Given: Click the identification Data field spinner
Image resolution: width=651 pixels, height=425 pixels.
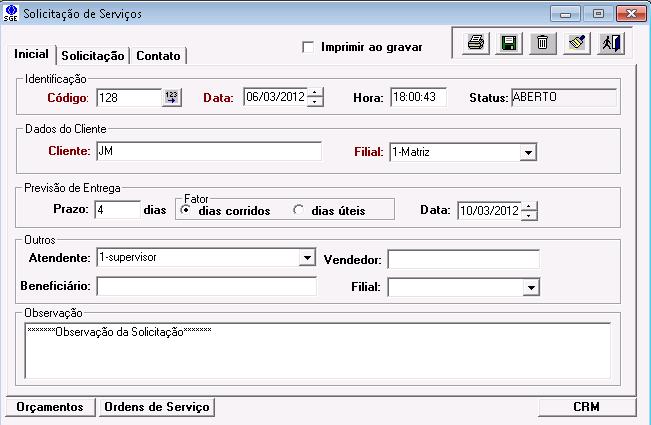Looking at the screenshot, I should (316, 98).
